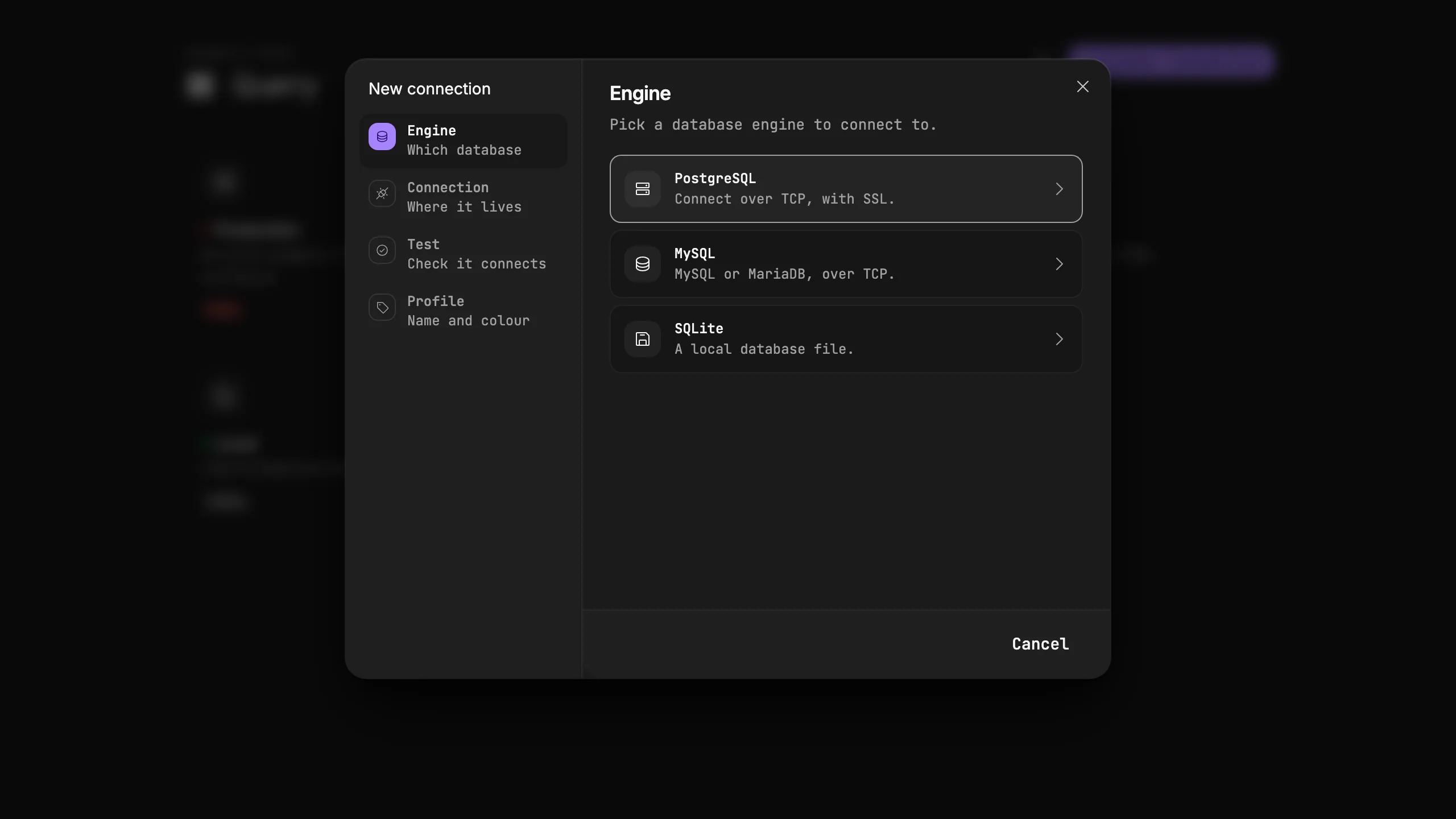
Task: Go to the Connection step
Action: point(464,197)
